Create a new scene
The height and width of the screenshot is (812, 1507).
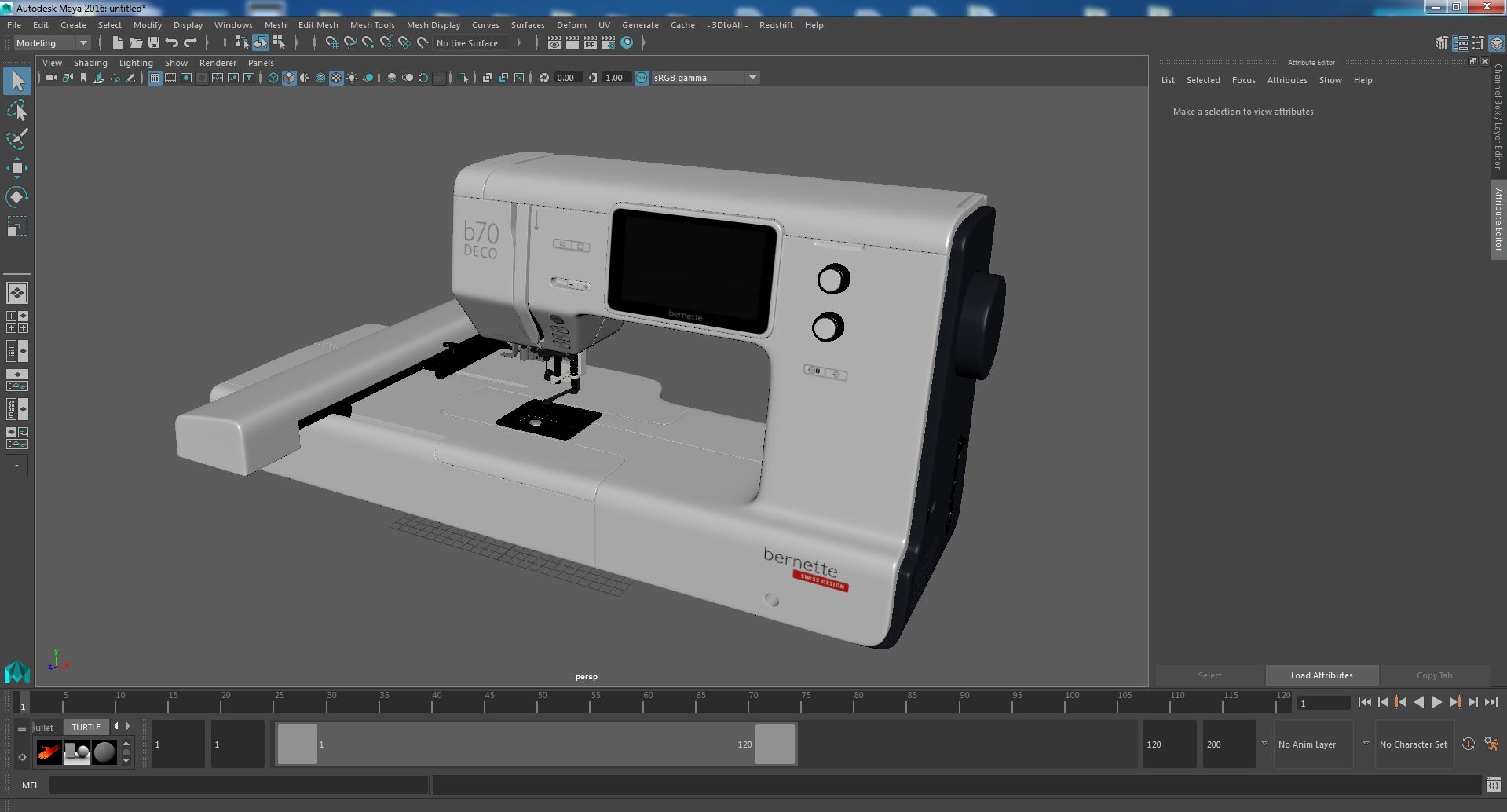pos(118,42)
